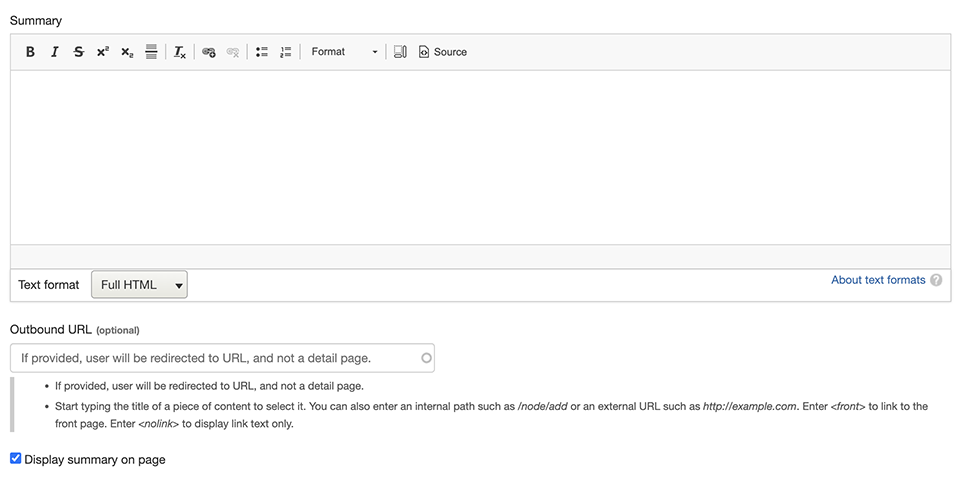Apply superscript formatting
Image resolution: width=960 pixels, height=485 pixels.
pyautogui.click(x=103, y=52)
